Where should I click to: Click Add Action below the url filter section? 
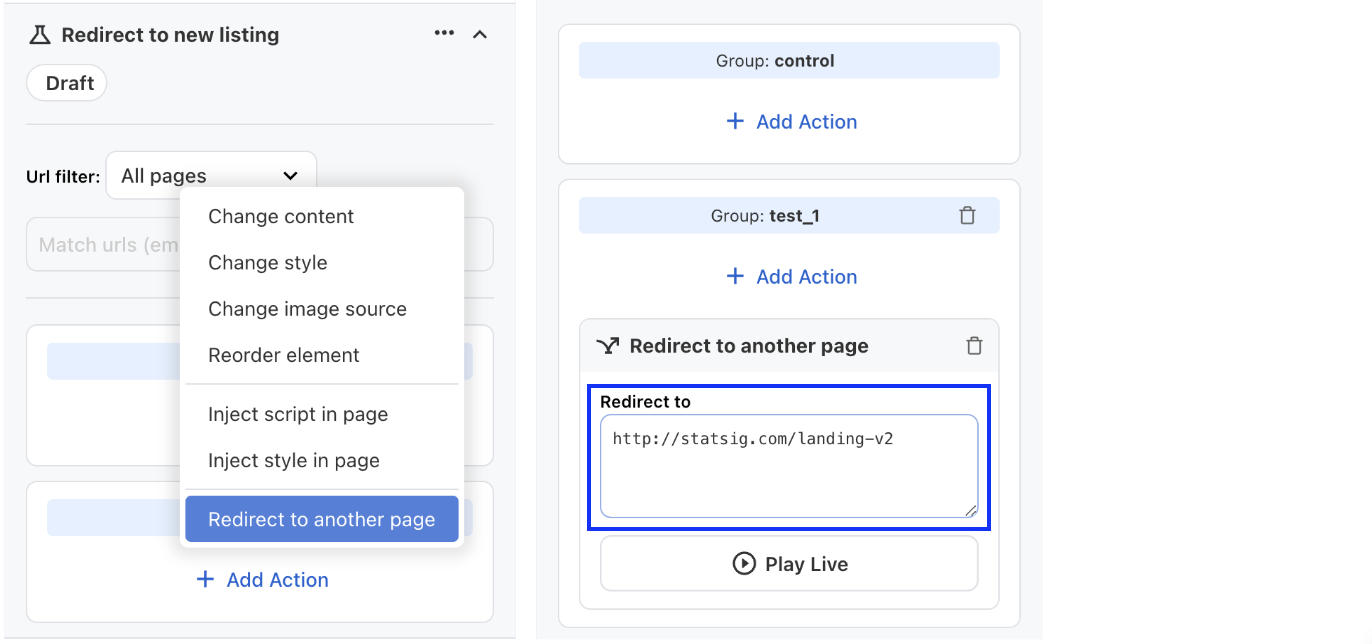point(262,580)
